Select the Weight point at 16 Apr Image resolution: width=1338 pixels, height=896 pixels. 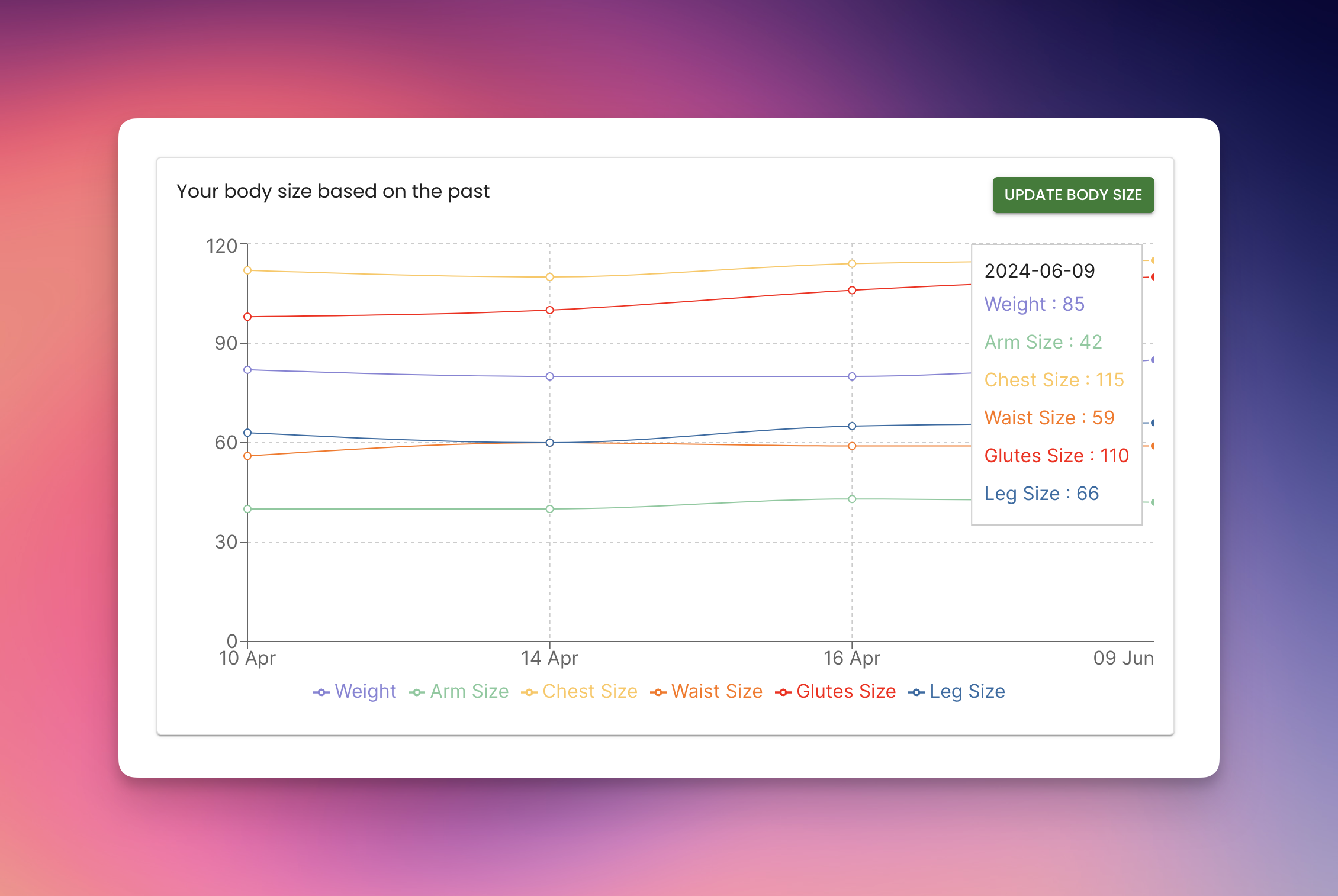tap(852, 376)
